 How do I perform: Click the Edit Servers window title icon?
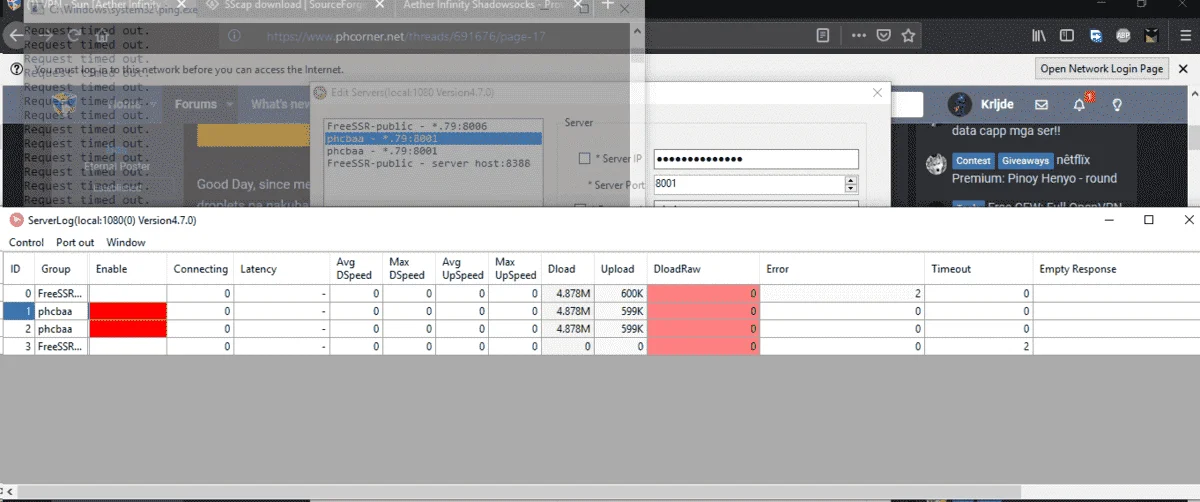pos(320,92)
